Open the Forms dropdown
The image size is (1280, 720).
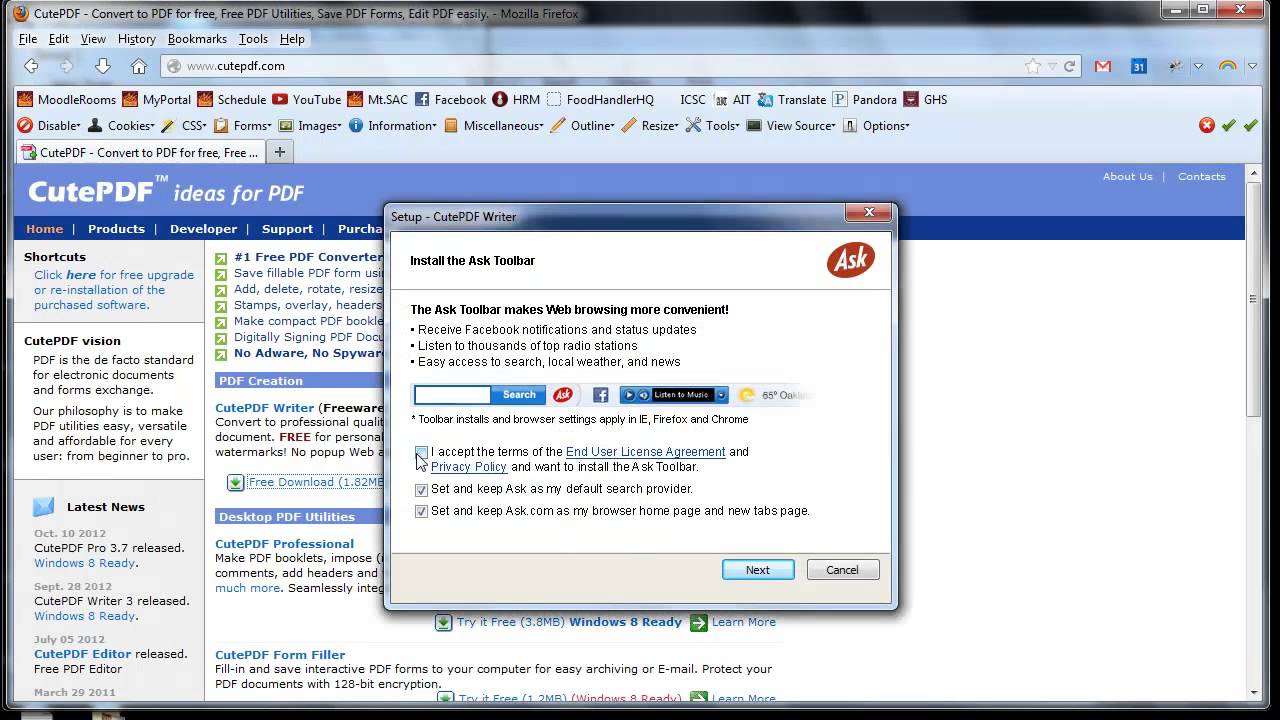243,125
